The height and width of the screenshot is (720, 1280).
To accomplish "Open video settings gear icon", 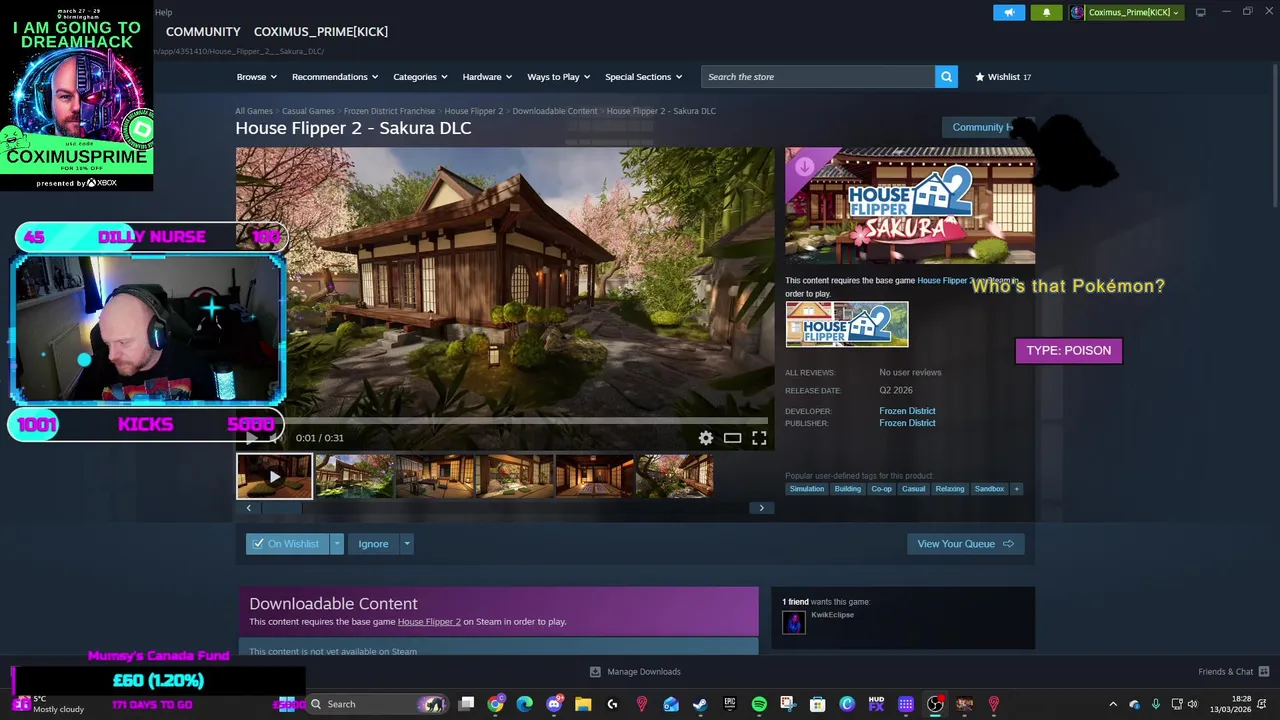I will 706,438.
